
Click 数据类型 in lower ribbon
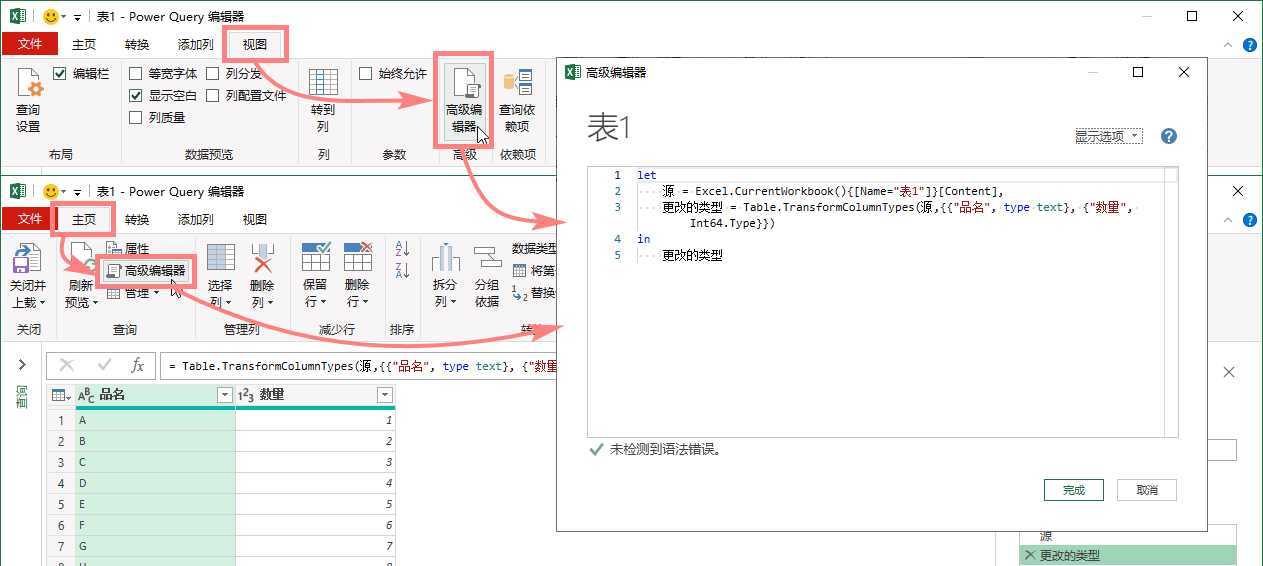click(x=534, y=248)
